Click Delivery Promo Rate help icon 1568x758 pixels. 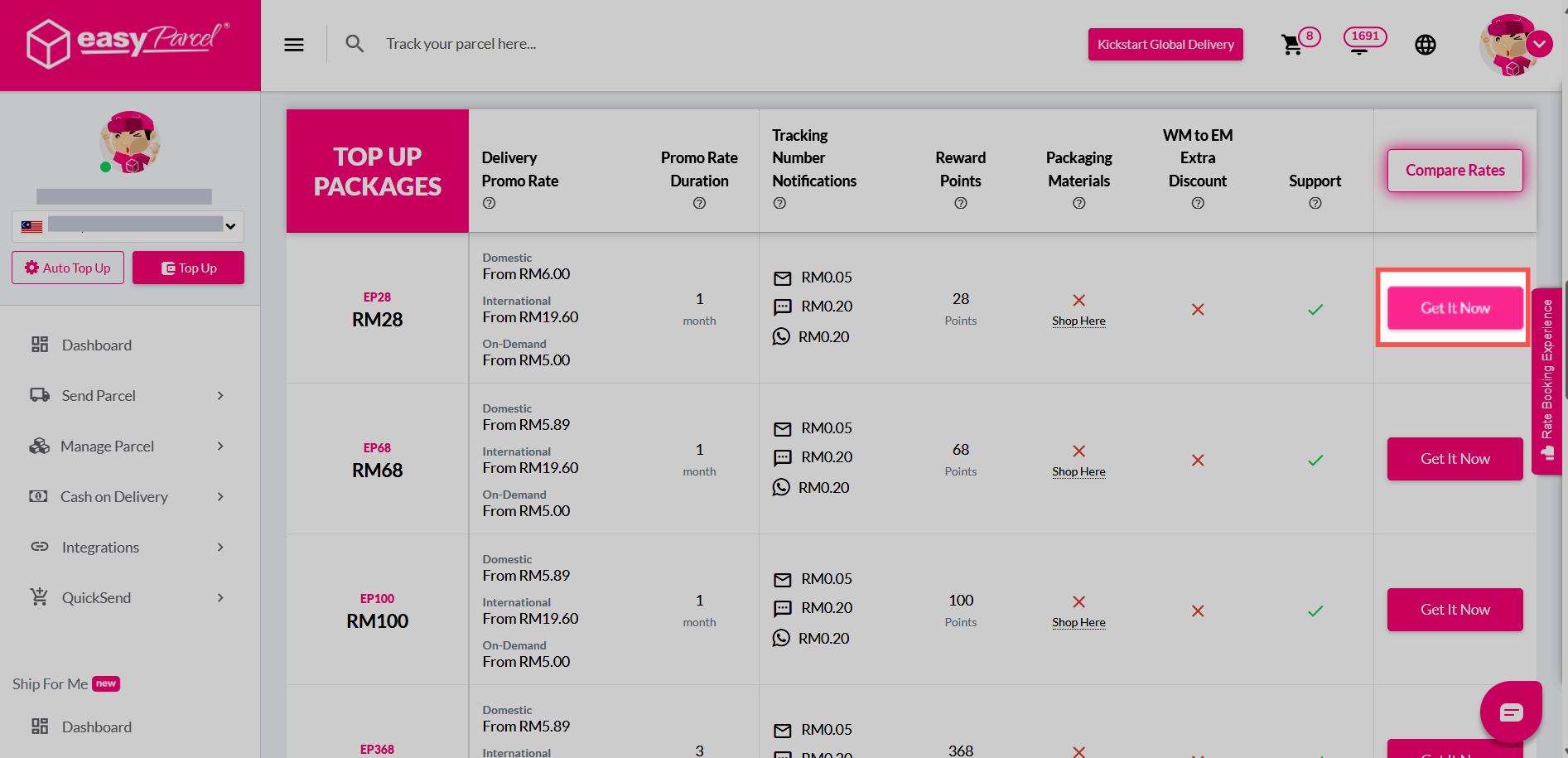click(490, 203)
